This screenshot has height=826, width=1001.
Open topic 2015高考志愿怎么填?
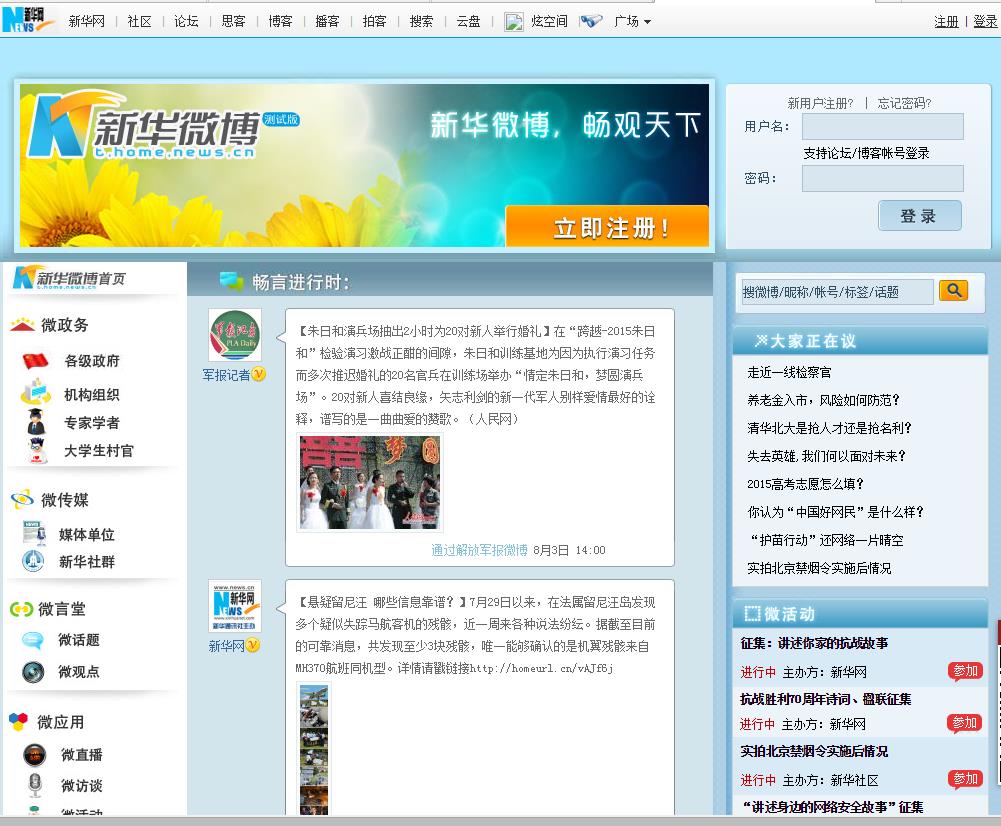[806, 484]
